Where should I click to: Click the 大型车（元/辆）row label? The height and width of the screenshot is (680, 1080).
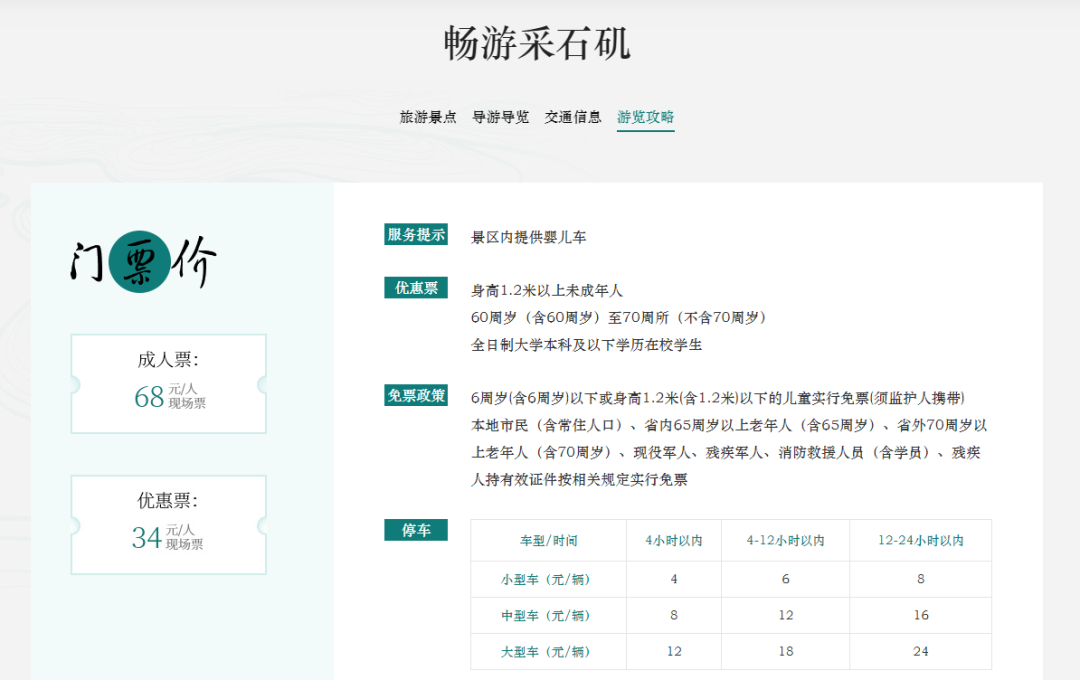(547, 651)
